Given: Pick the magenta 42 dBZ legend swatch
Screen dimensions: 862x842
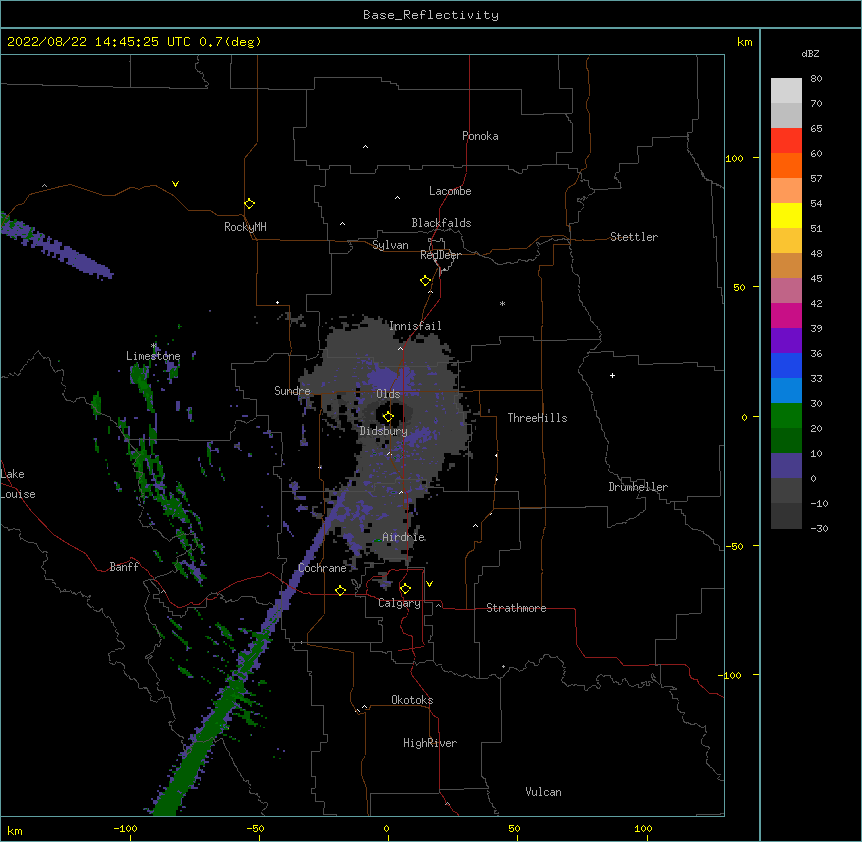Looking at the screenshot, I should [x=786, y=315].
